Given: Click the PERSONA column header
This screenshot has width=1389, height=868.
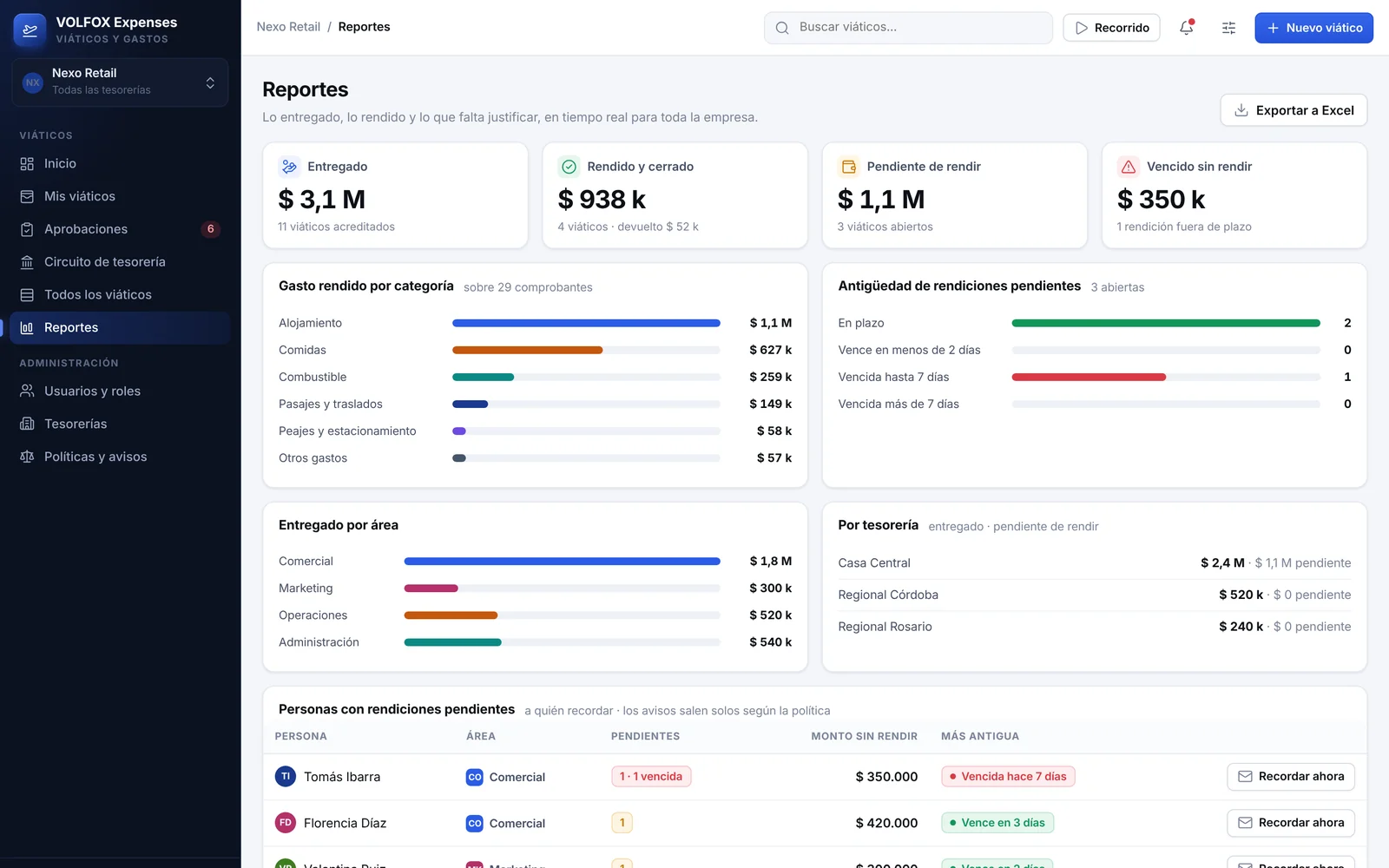Looking at the screenshot, I should click(300, 736).
